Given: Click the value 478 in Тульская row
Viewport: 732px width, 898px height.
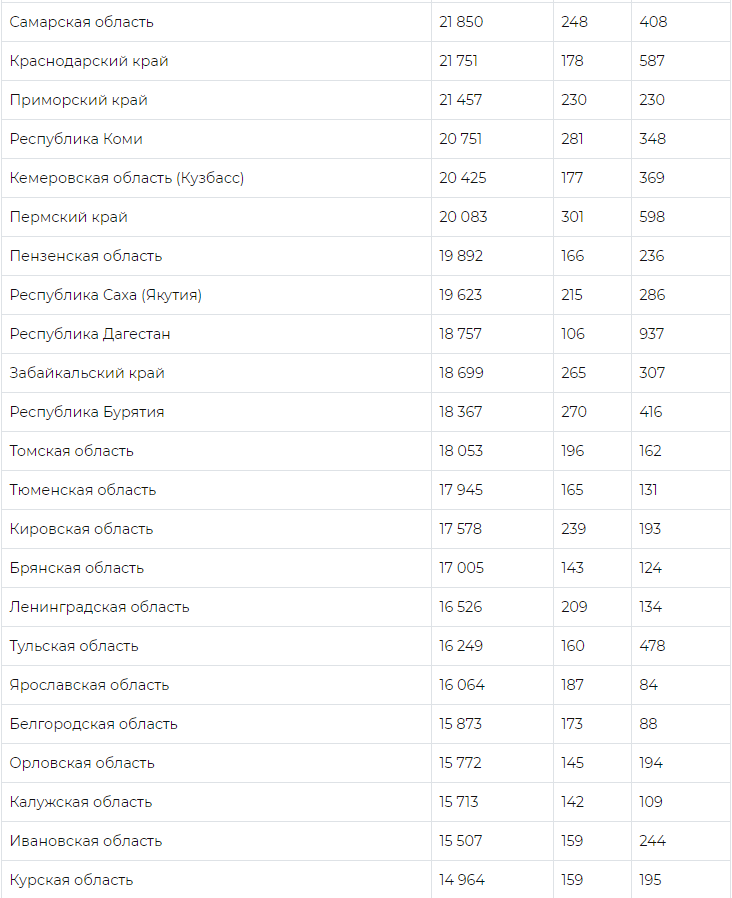Looking at the screenshot, I should (x=652, y=646).
